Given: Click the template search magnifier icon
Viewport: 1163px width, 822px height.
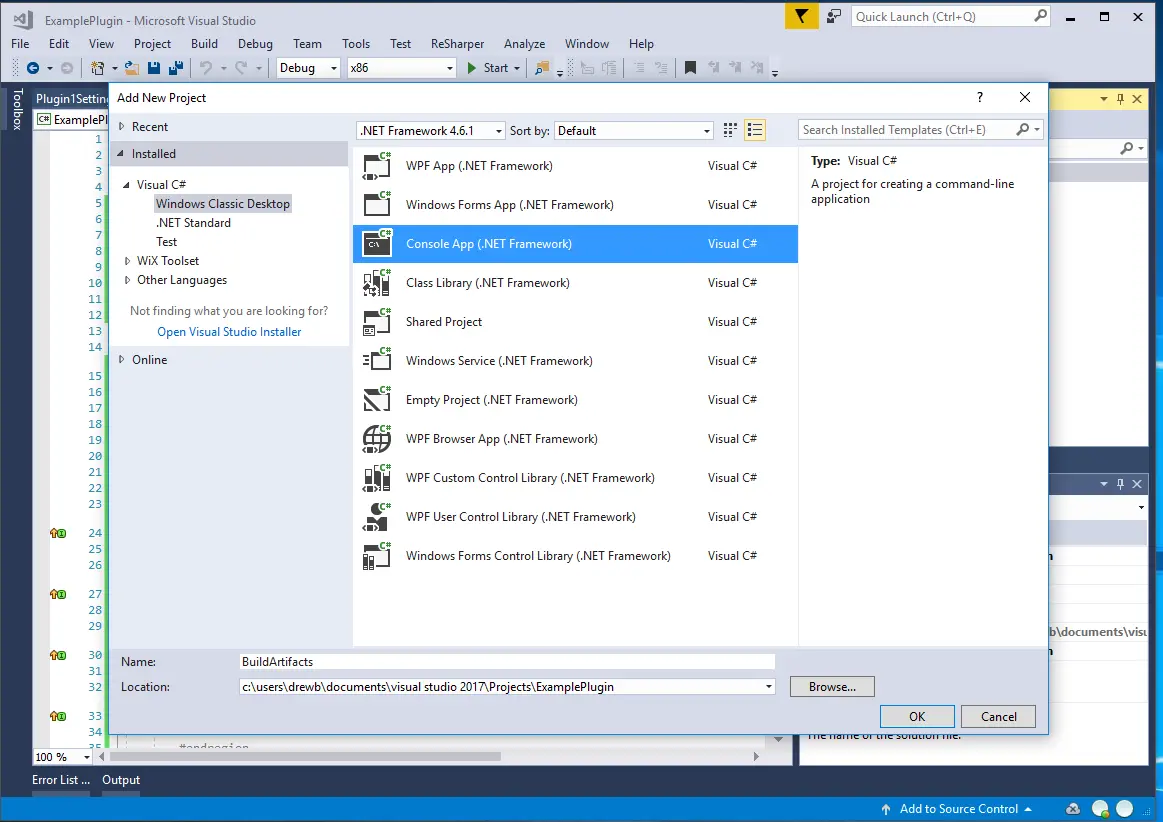Looking at the screenshot, I should (1023, 129).
